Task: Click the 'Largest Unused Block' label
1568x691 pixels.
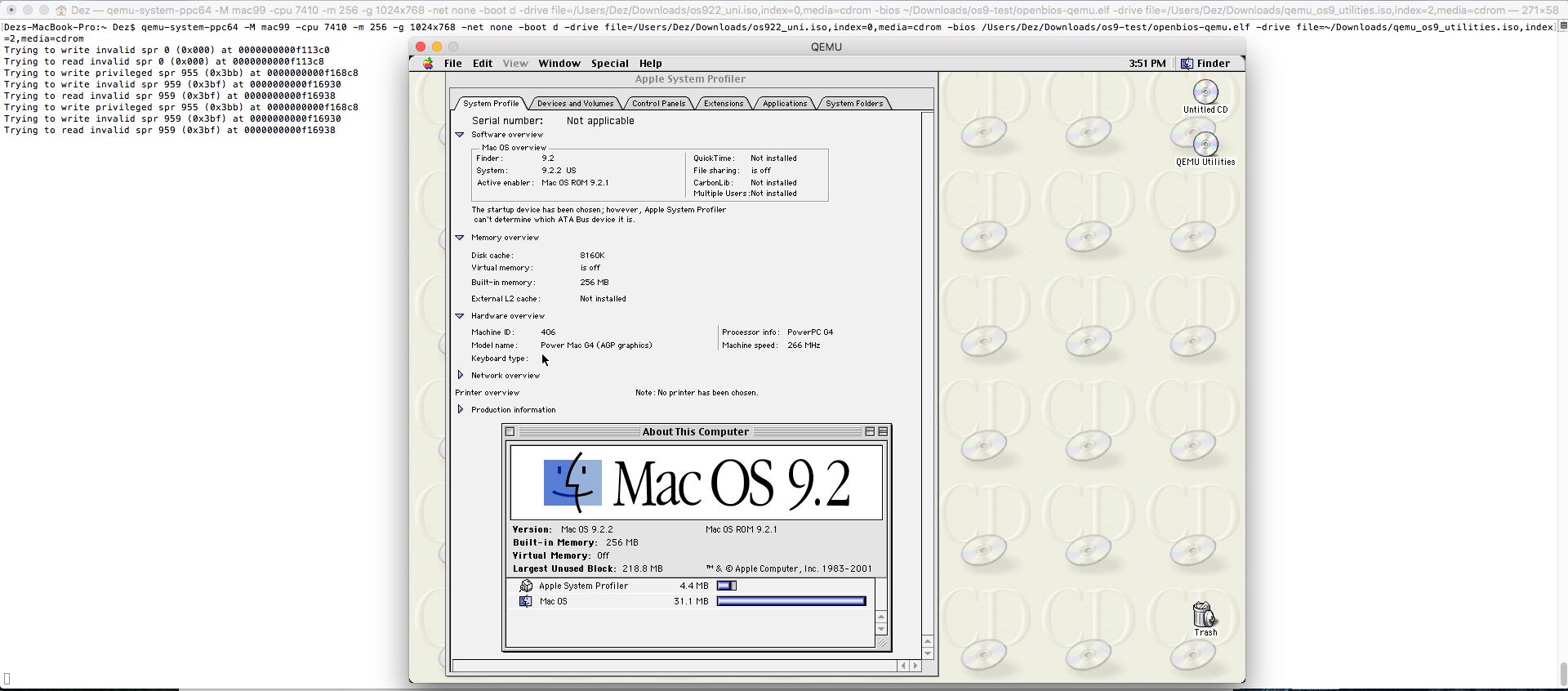Action: [x=563, y=568]
